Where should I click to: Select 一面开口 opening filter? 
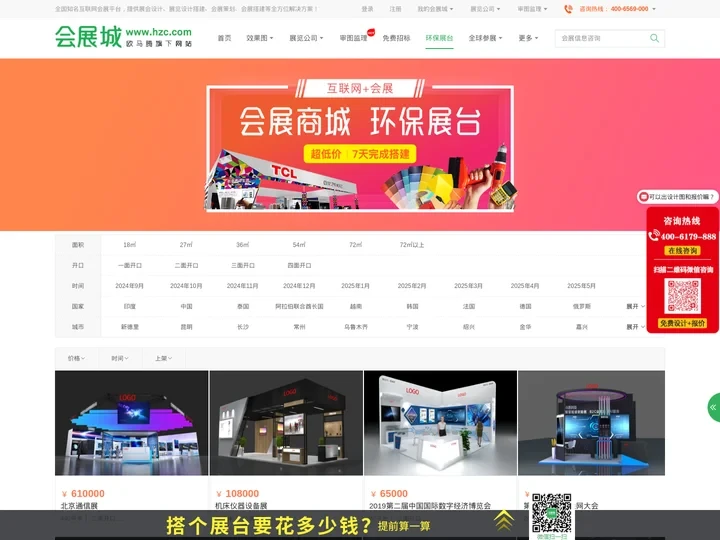click(130, 265)
